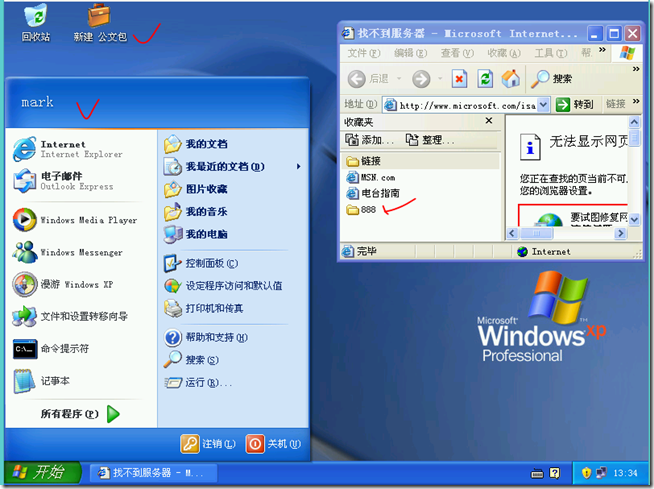
Task: Click the Log Off button
Action: pyautogui.click(x=208, y=444)
